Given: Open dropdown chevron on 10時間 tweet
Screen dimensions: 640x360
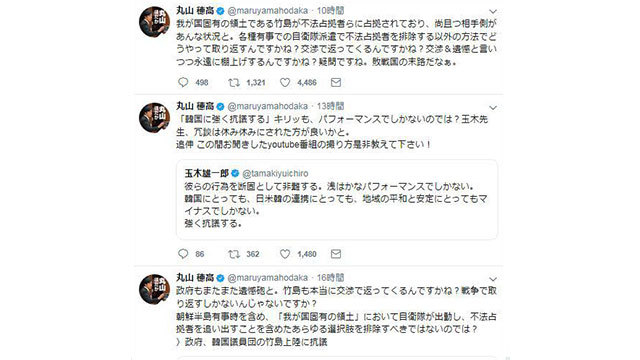Looking at the screenshot, I should click(x=493, y=11).
